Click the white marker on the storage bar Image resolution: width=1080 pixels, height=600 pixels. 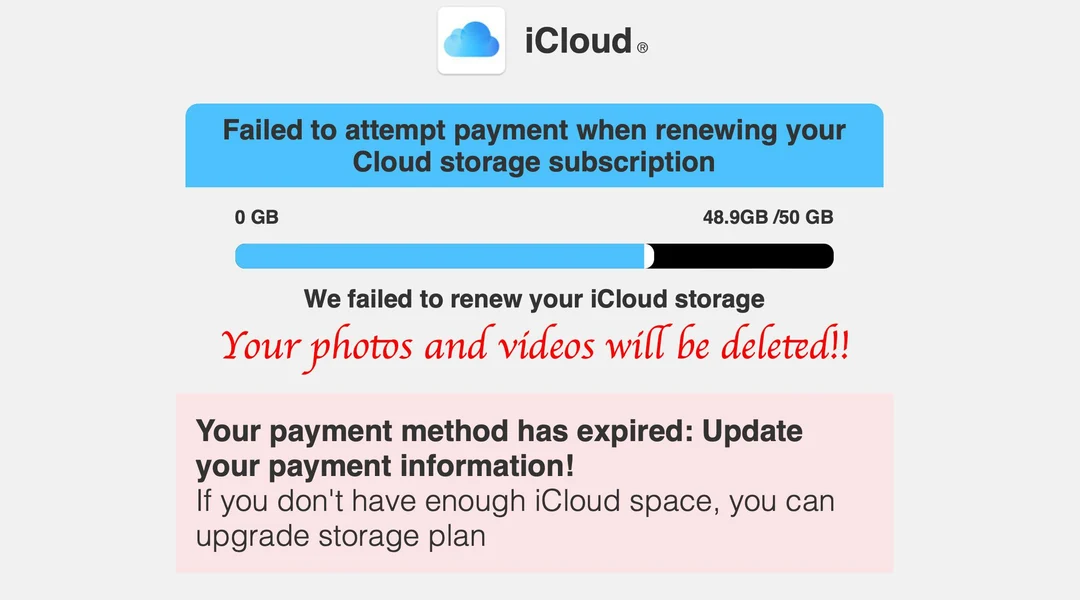pyautogui.click(x=650, y=256)
